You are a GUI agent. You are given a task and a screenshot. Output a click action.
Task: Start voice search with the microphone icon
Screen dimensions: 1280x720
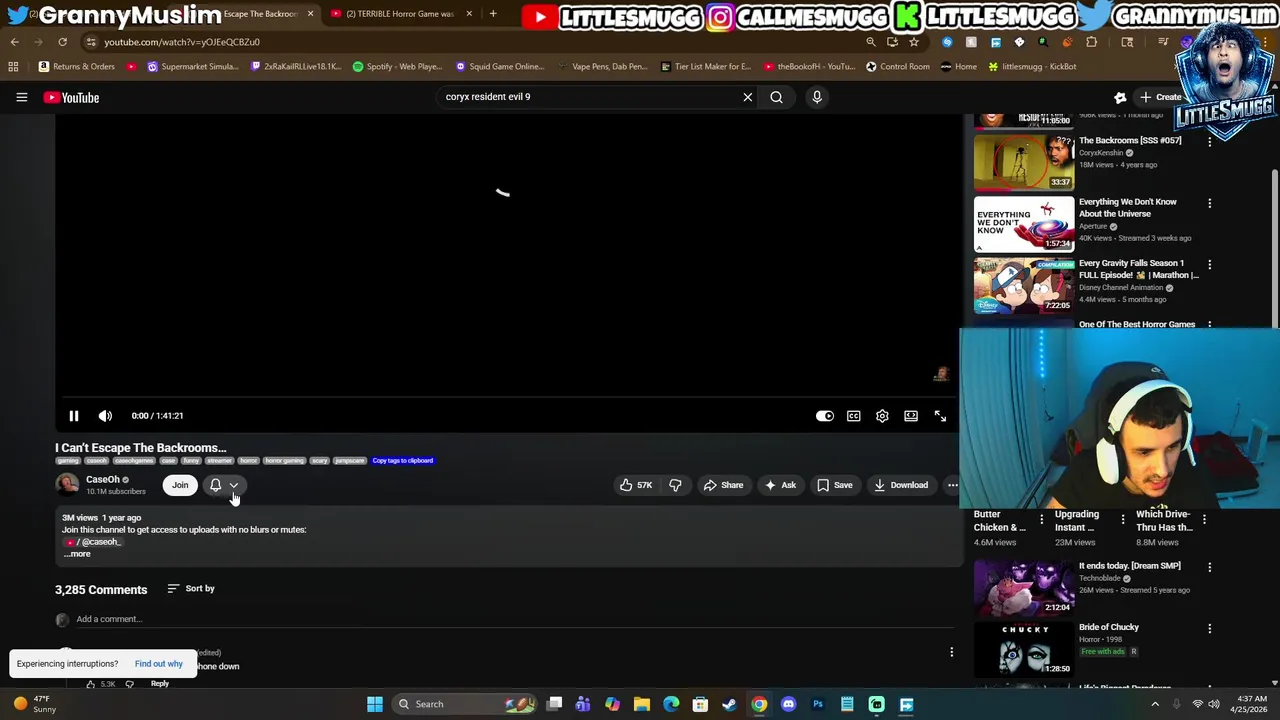click(x=817, y=97)
